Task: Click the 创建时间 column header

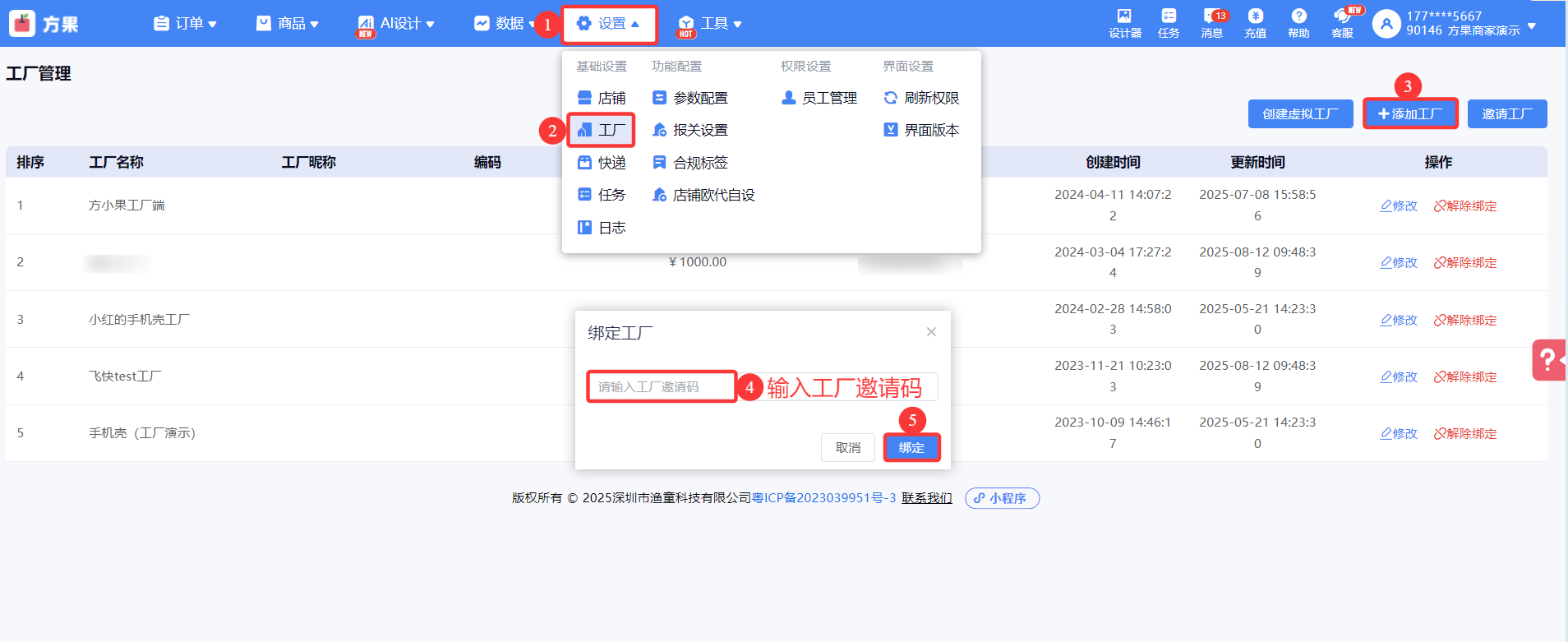Action: pyautogui.click(x=1113, y=163)
